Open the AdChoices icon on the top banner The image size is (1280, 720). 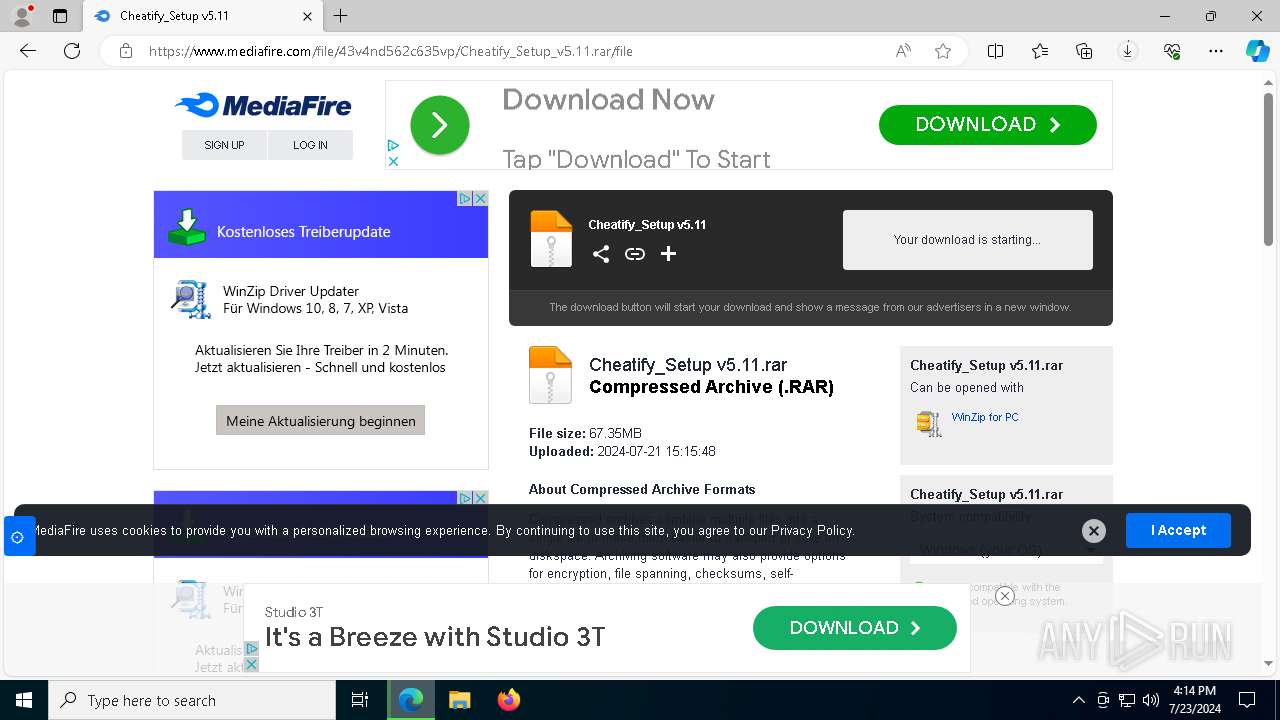point(393,146)
